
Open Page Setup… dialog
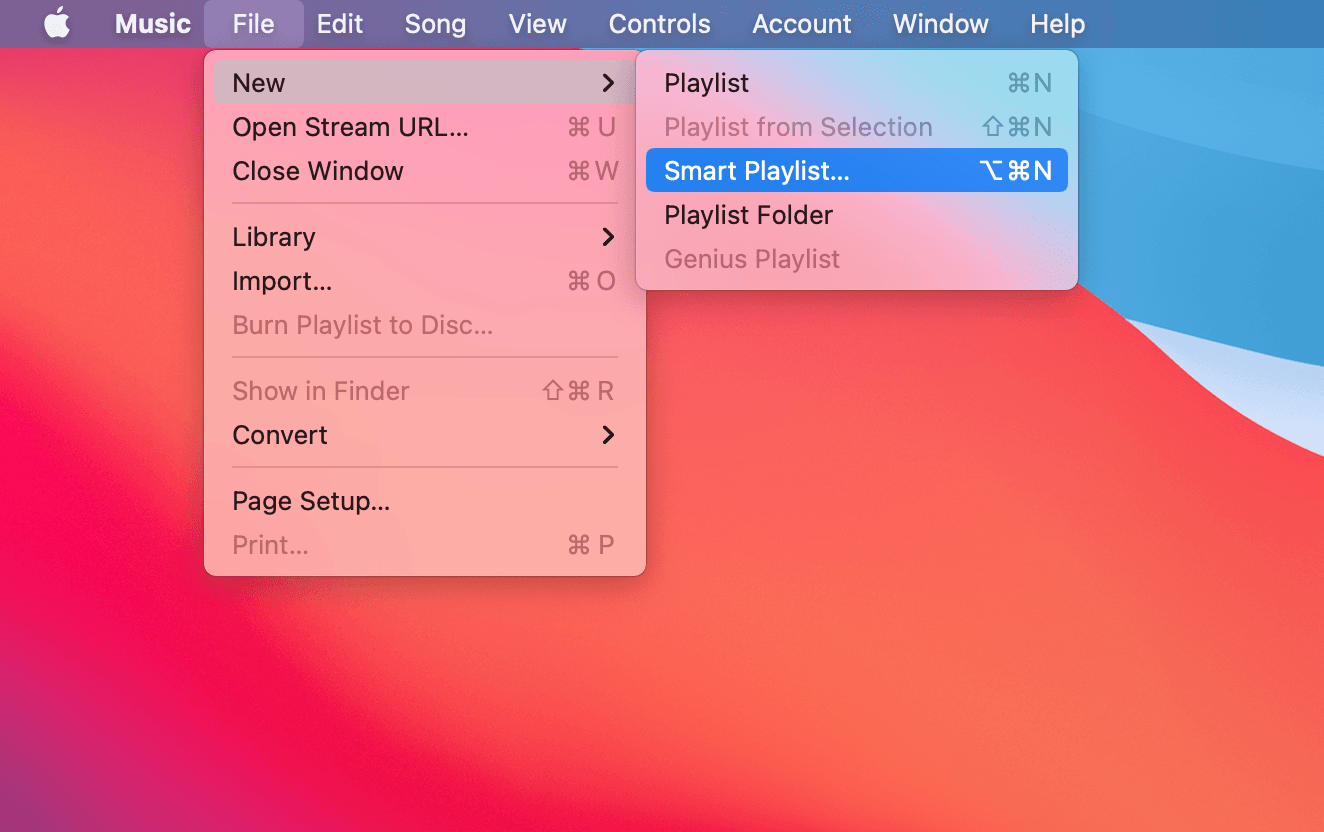pos(425,501)
